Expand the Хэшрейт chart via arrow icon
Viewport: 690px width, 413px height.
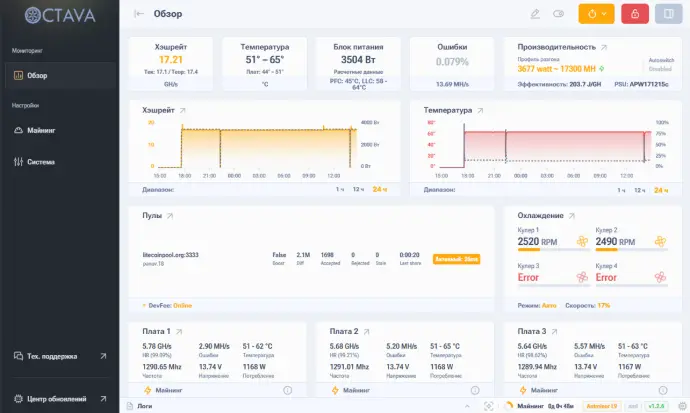(x=182, y=110)
